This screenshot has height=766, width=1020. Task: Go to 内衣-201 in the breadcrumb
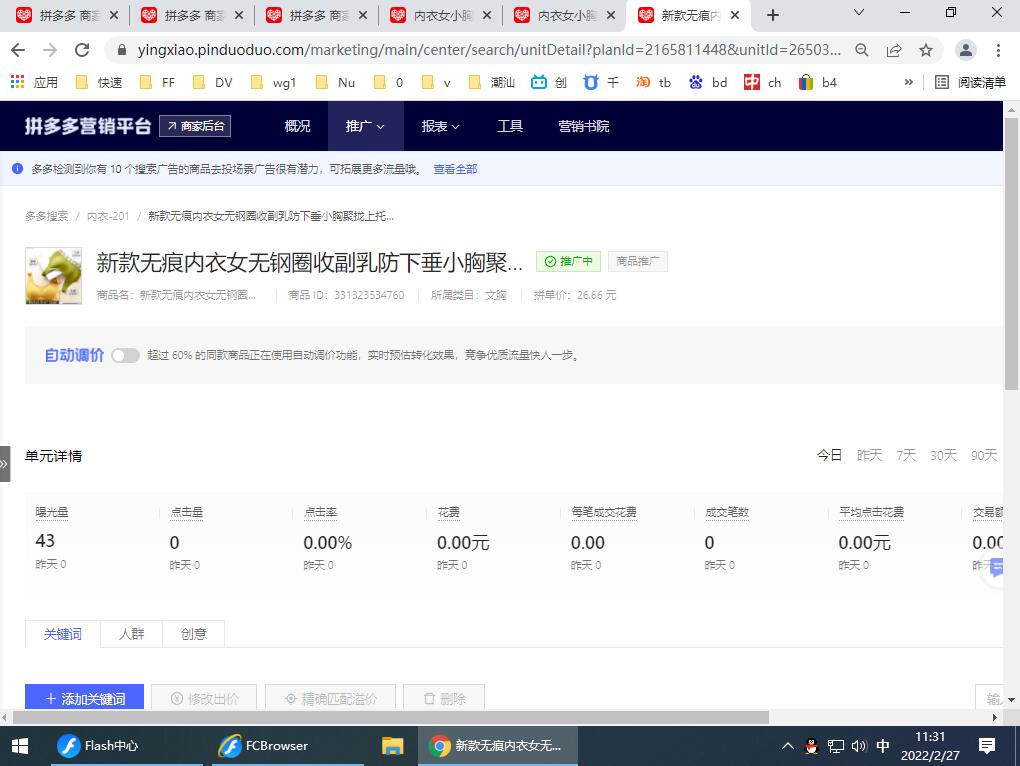tap(108, 216)
